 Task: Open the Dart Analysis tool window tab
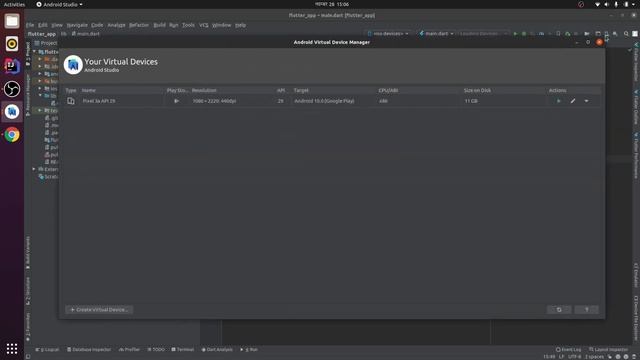click(x=217, y=349)
